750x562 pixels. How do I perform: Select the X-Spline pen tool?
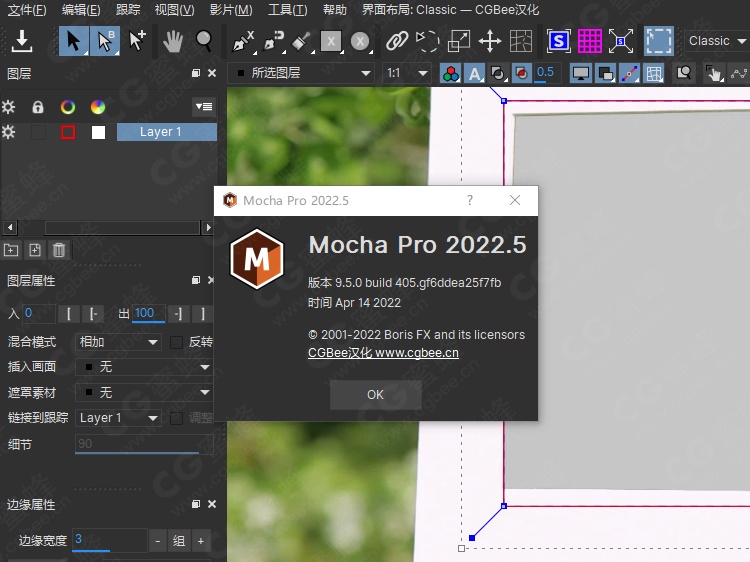pyautogui.click(x=243, y=42)
